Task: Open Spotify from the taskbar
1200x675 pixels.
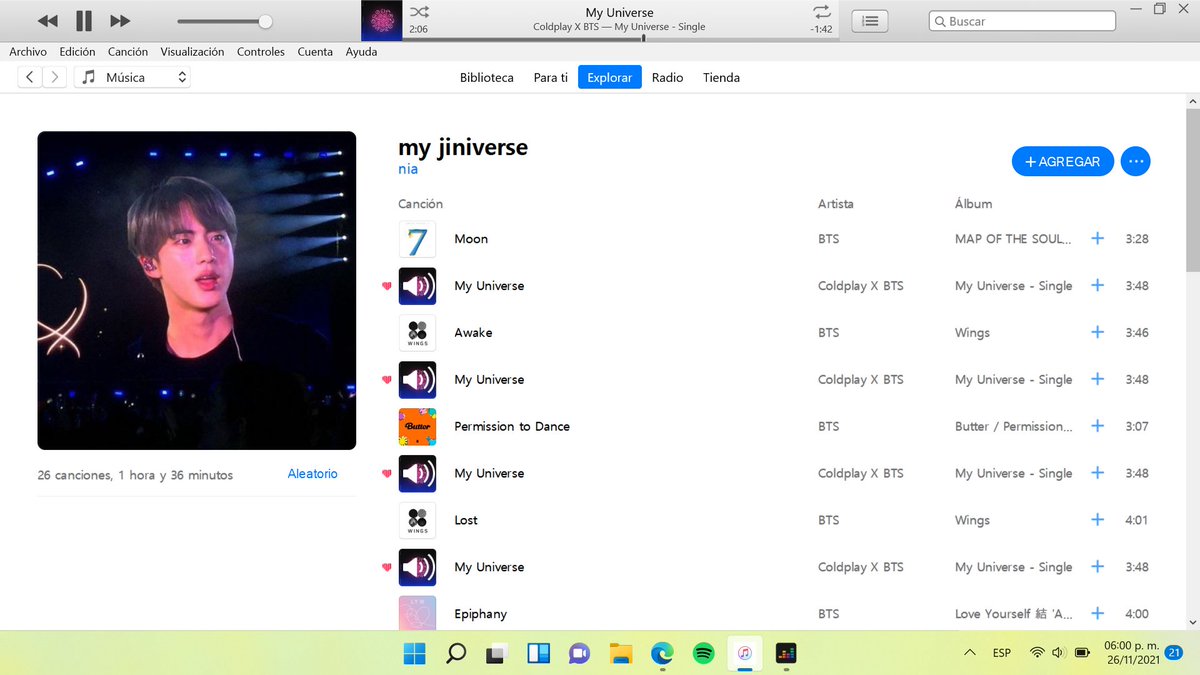Action: tap(703, 653)
